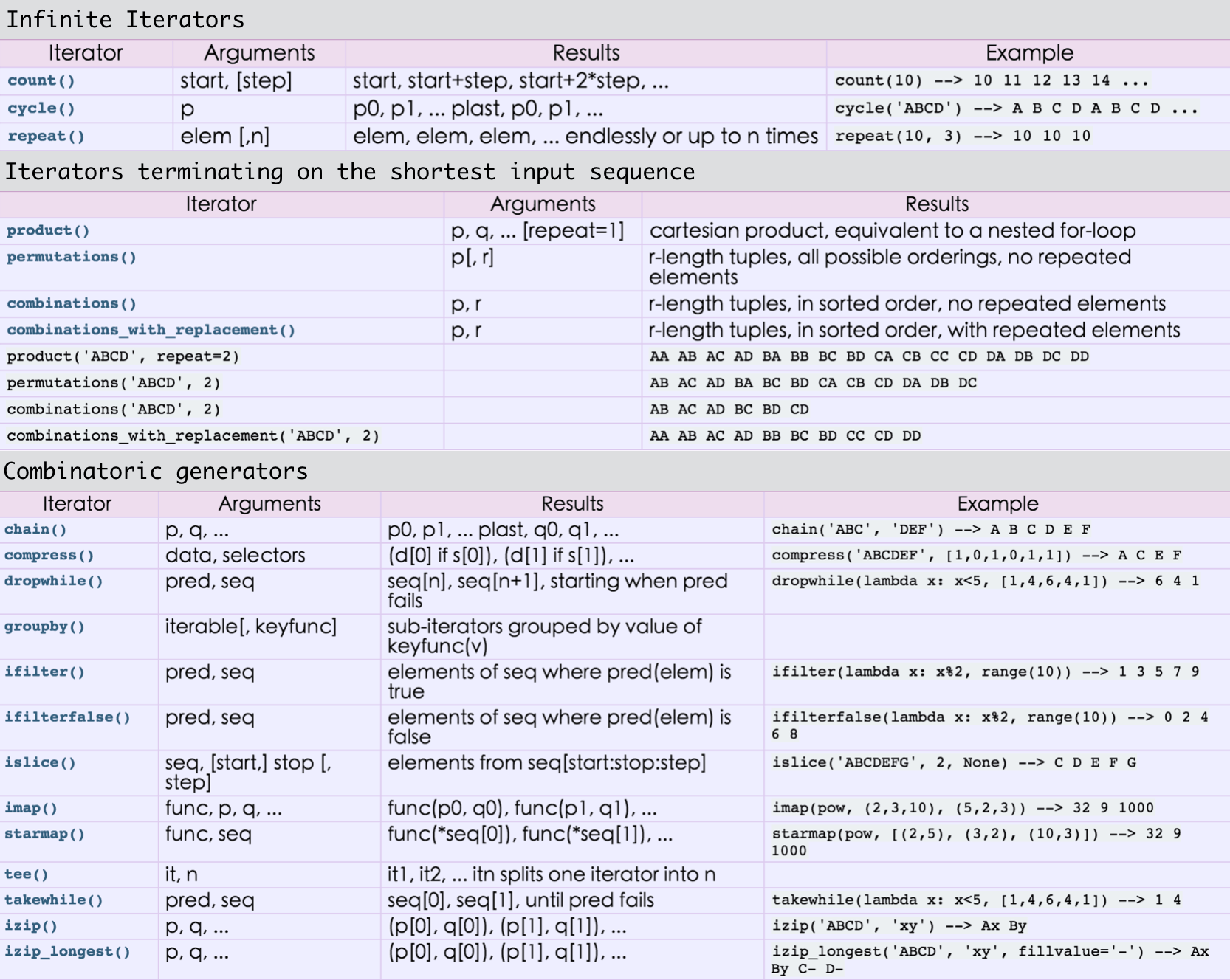
Task: Open the chain() iterator link
Action: (x=35, y=530)
